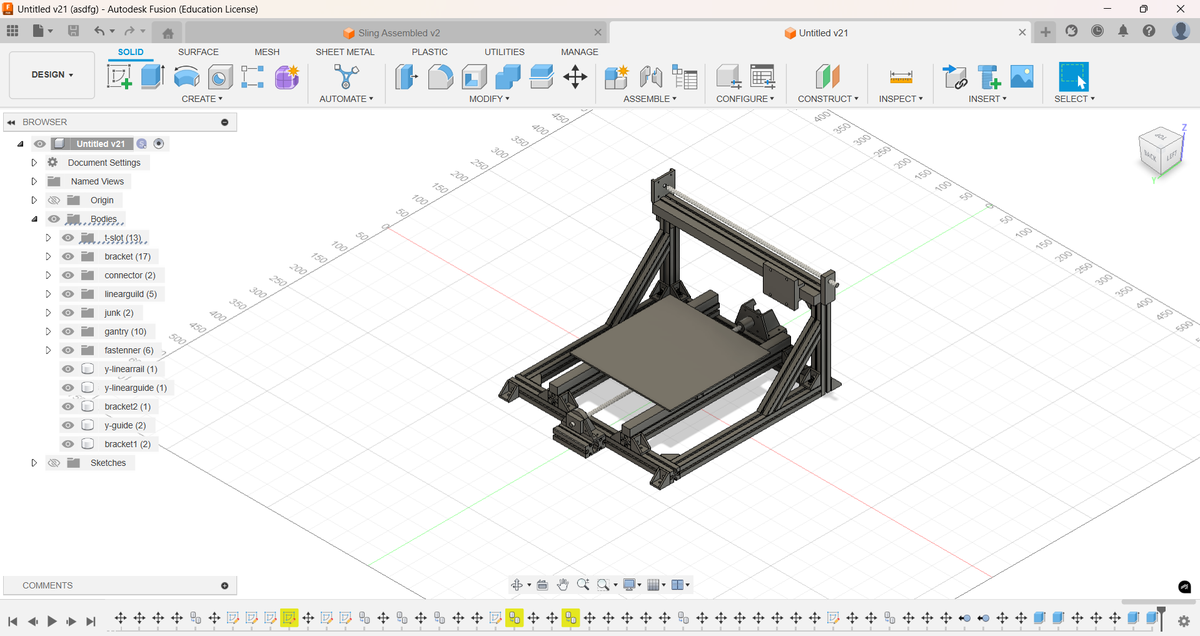The image size is (1200, 636).
Task: Click the New Component icon
Action: point(616,77)
